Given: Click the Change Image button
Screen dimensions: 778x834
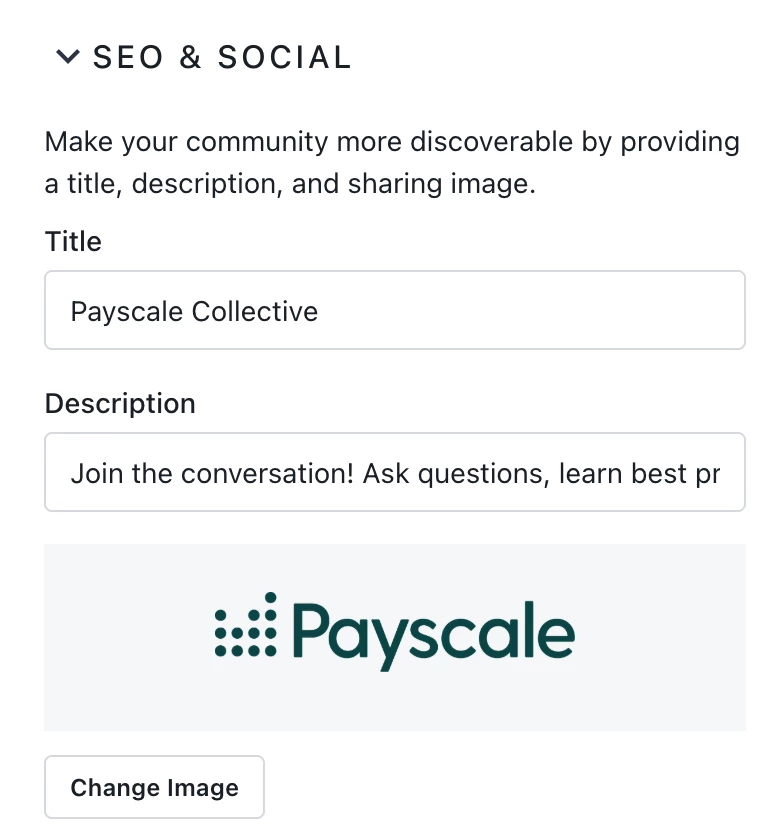Looking at the screenshot, I should (x=154, y=787).
